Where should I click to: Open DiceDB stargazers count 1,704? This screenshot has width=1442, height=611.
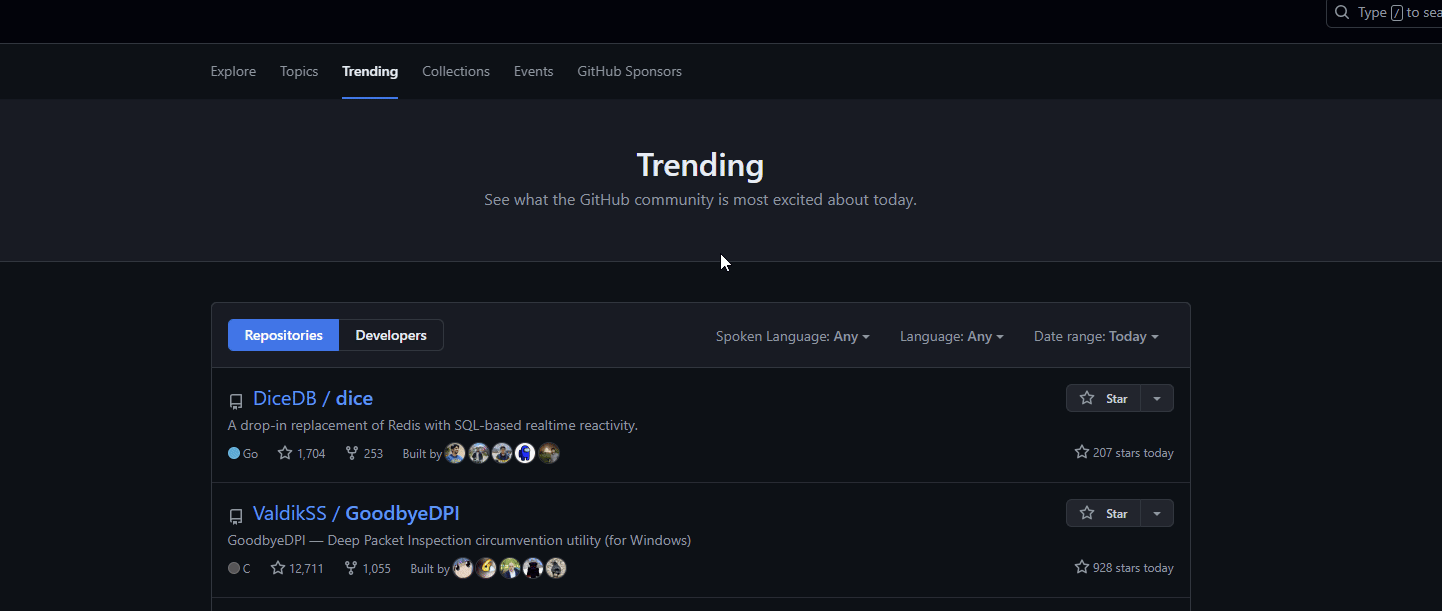coord(301,453)
